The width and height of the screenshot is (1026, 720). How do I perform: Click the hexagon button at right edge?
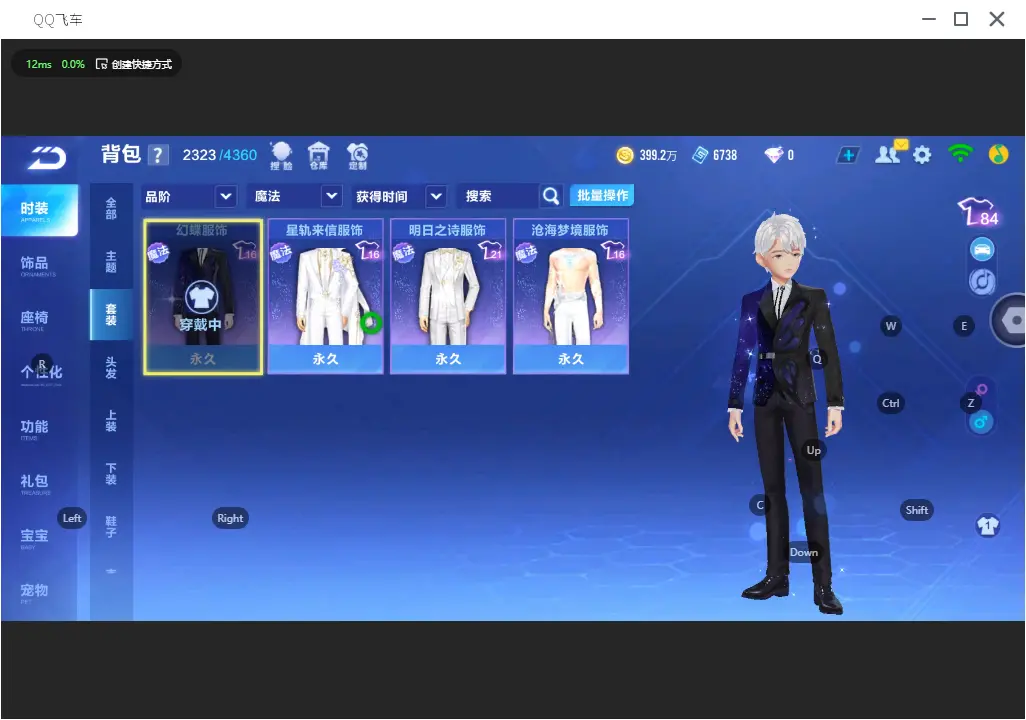pyautogui.click(x=1010, y=320)
